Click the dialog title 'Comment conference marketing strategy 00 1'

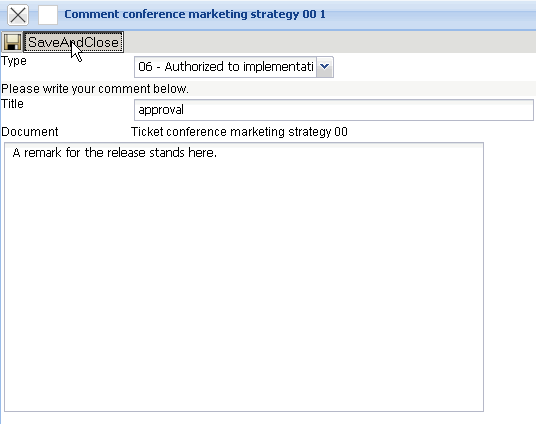coord(195,14)
